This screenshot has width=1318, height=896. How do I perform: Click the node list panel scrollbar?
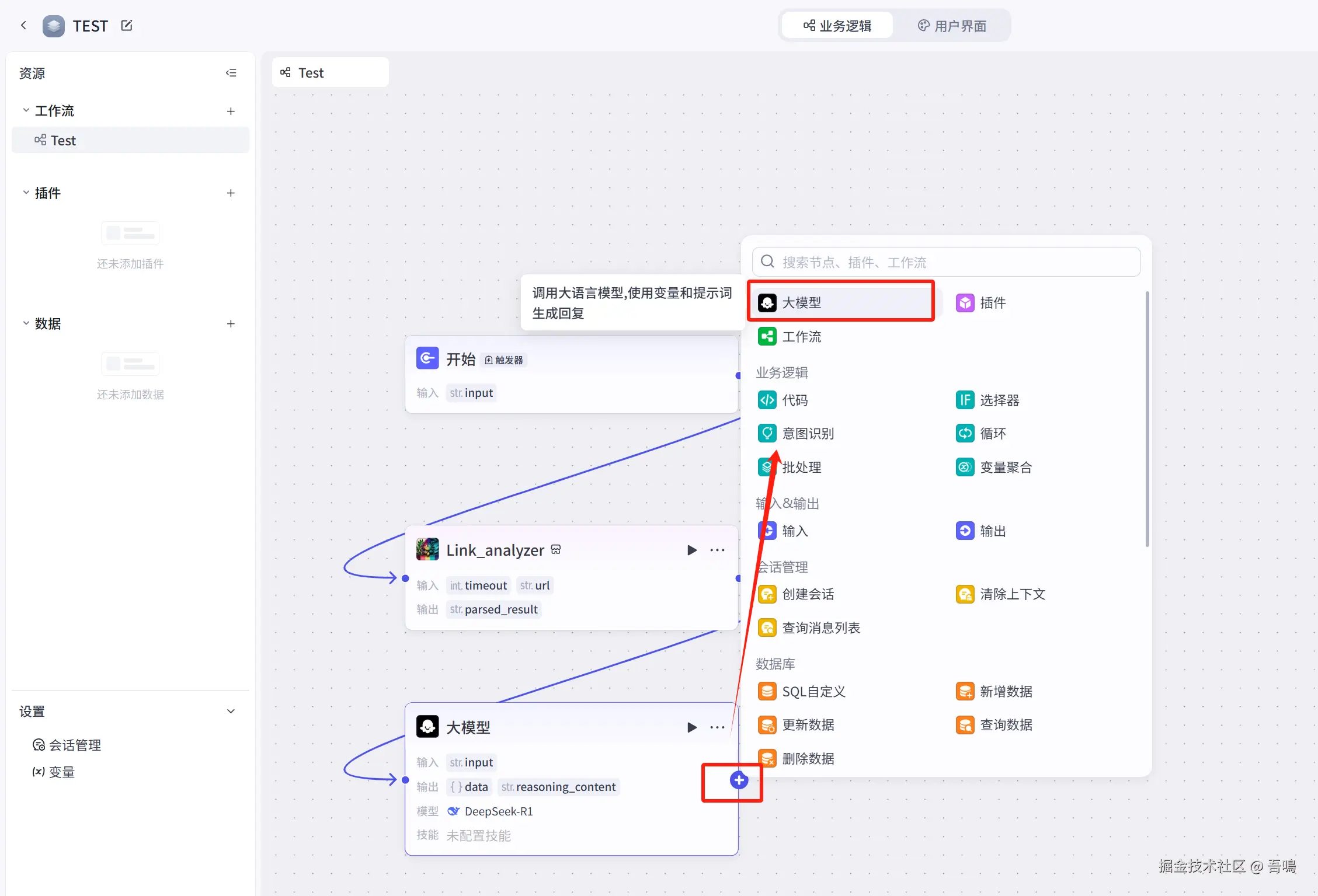pos(1147,419)
